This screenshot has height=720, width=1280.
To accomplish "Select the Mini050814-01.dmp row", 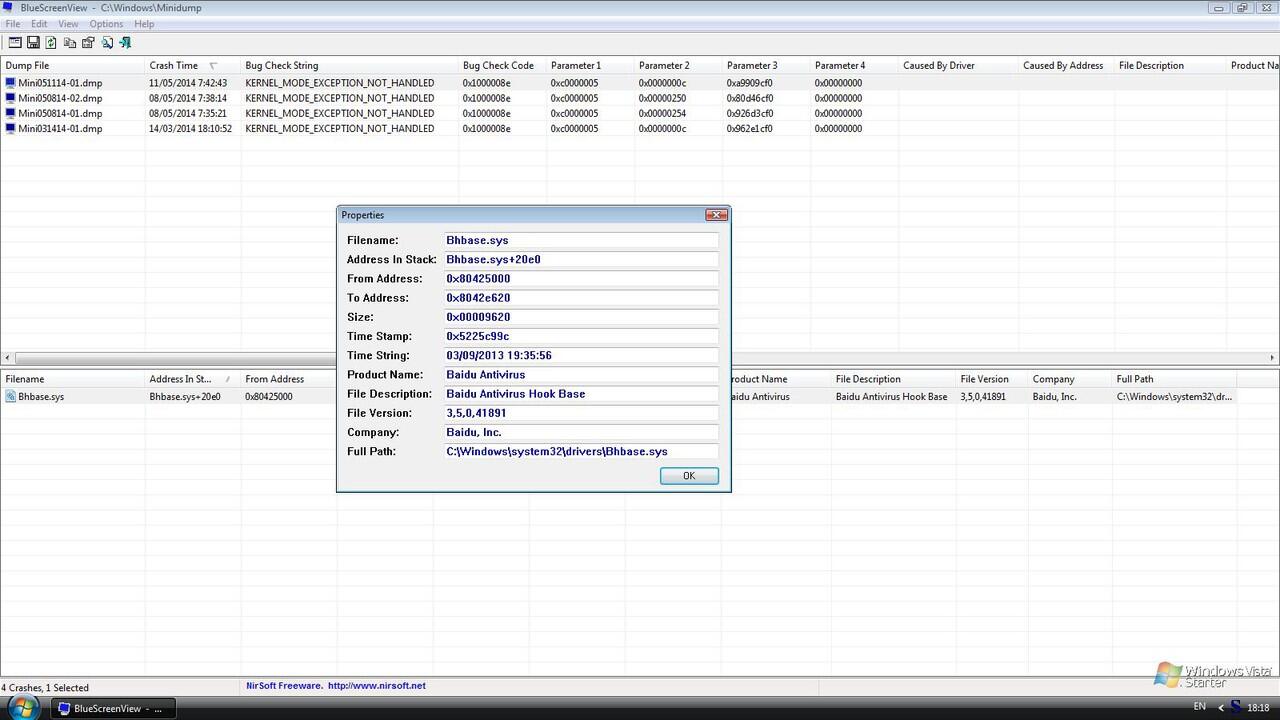I will tap(640, 113).
